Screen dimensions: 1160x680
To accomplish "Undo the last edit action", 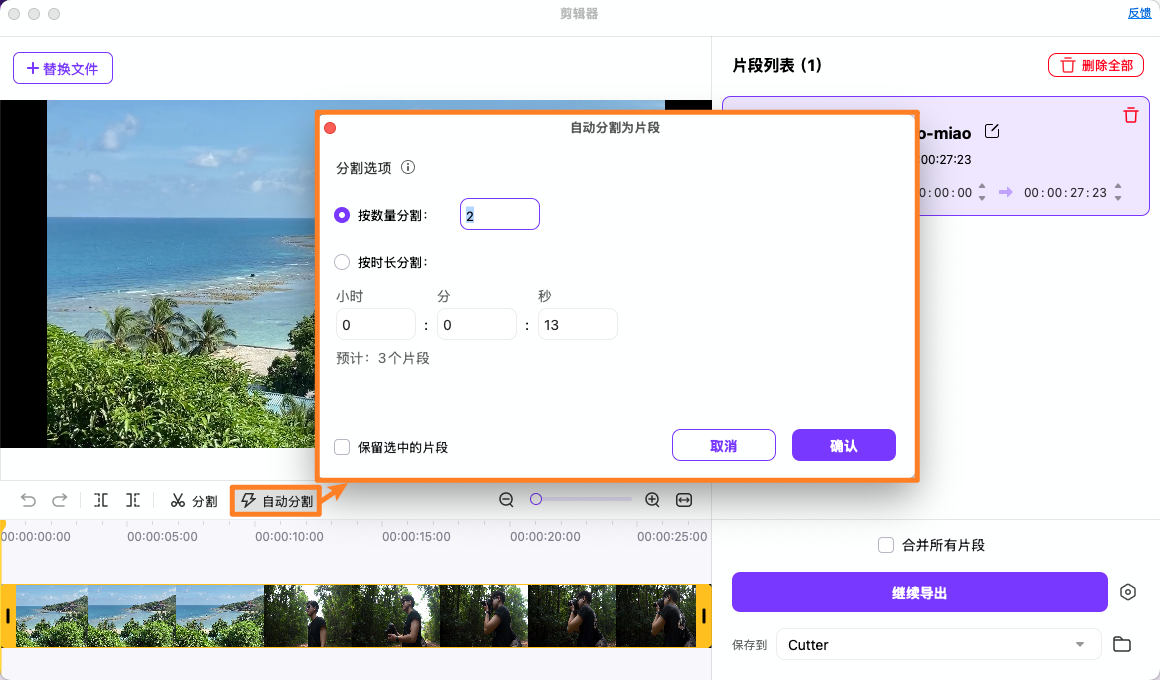I will (x=27, y=500).
